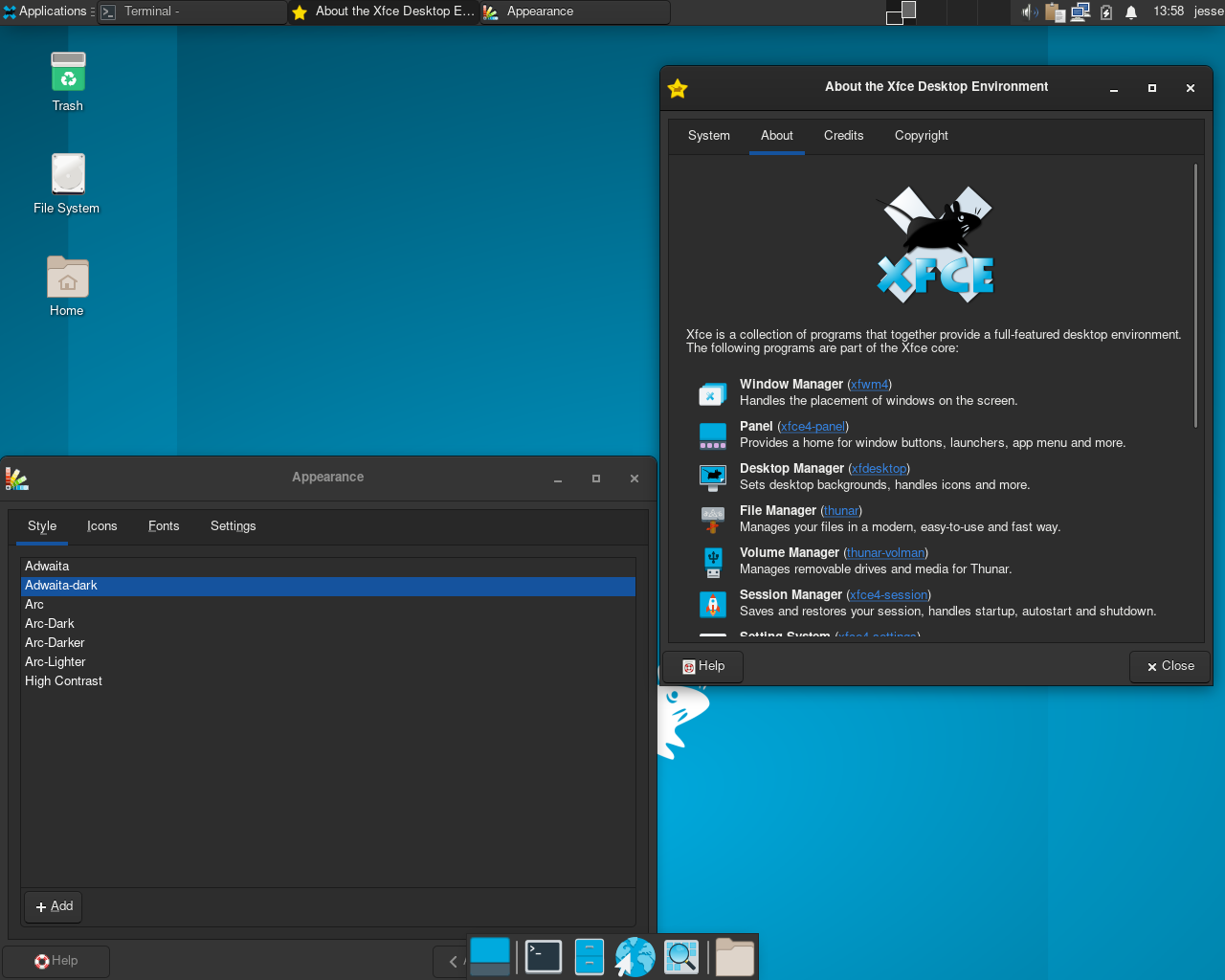The height and width of the screenshot is (980, 1225).
Task: Click the Session Manager rocket icon
Action: coord(713,604)
